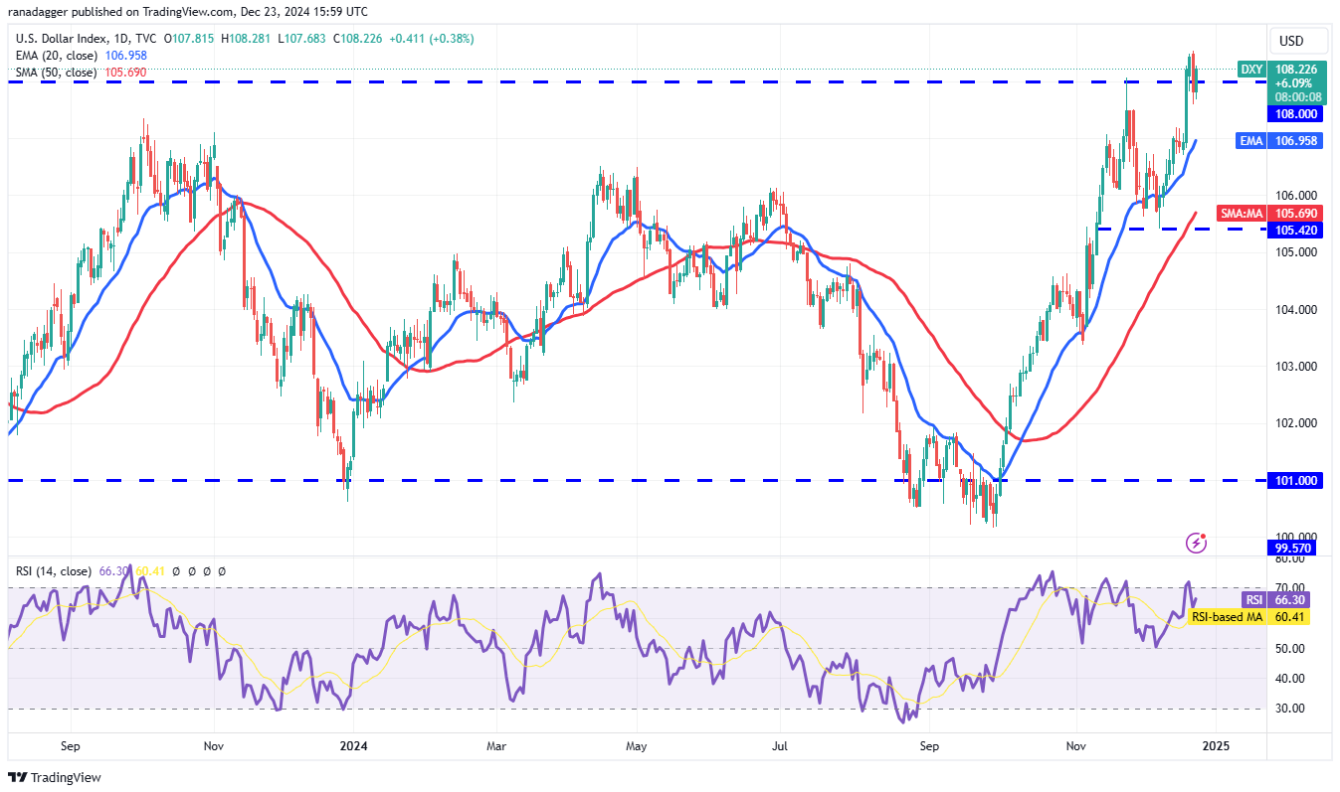This screenshot has height=792, width=1340.
Task: Click the purple RSI tag in lower pane
Action: point(1252,600)
